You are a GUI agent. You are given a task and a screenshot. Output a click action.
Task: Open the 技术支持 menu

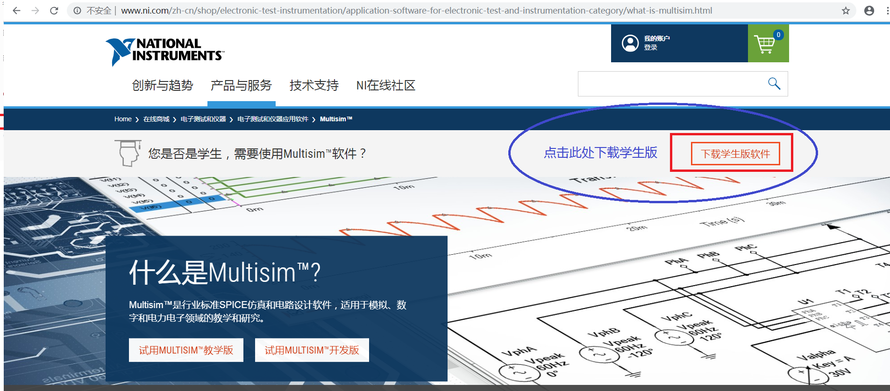[x=314, y=86]
